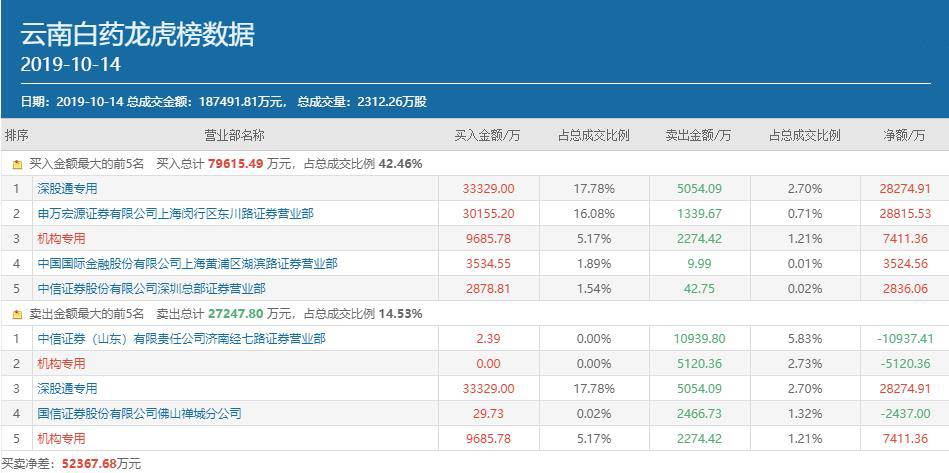Click the 买入金额/万 column header
The height and width of the screenshot is (473, 949).
(488, 135)
